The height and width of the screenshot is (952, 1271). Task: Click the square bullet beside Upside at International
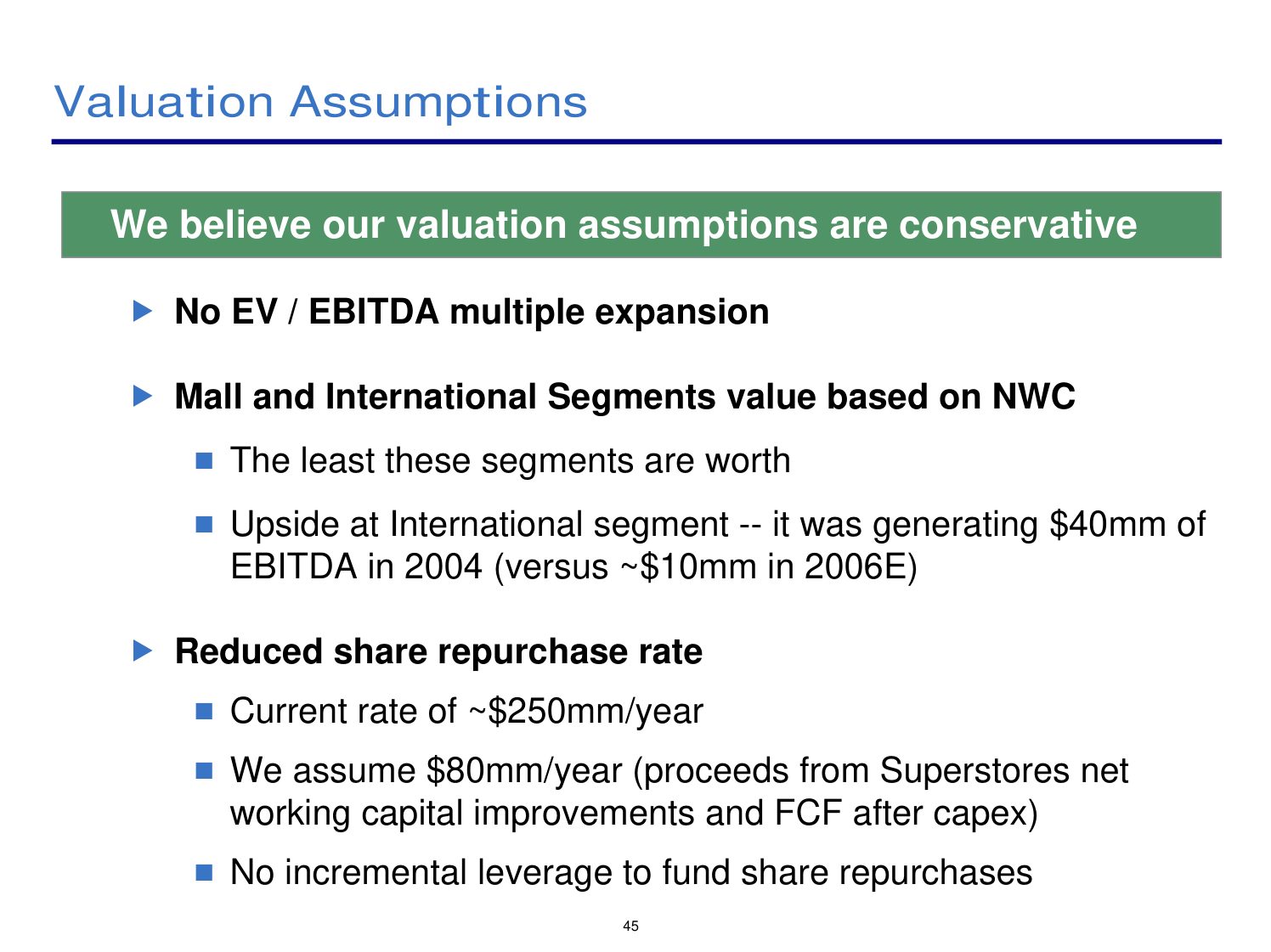point(204,524)
